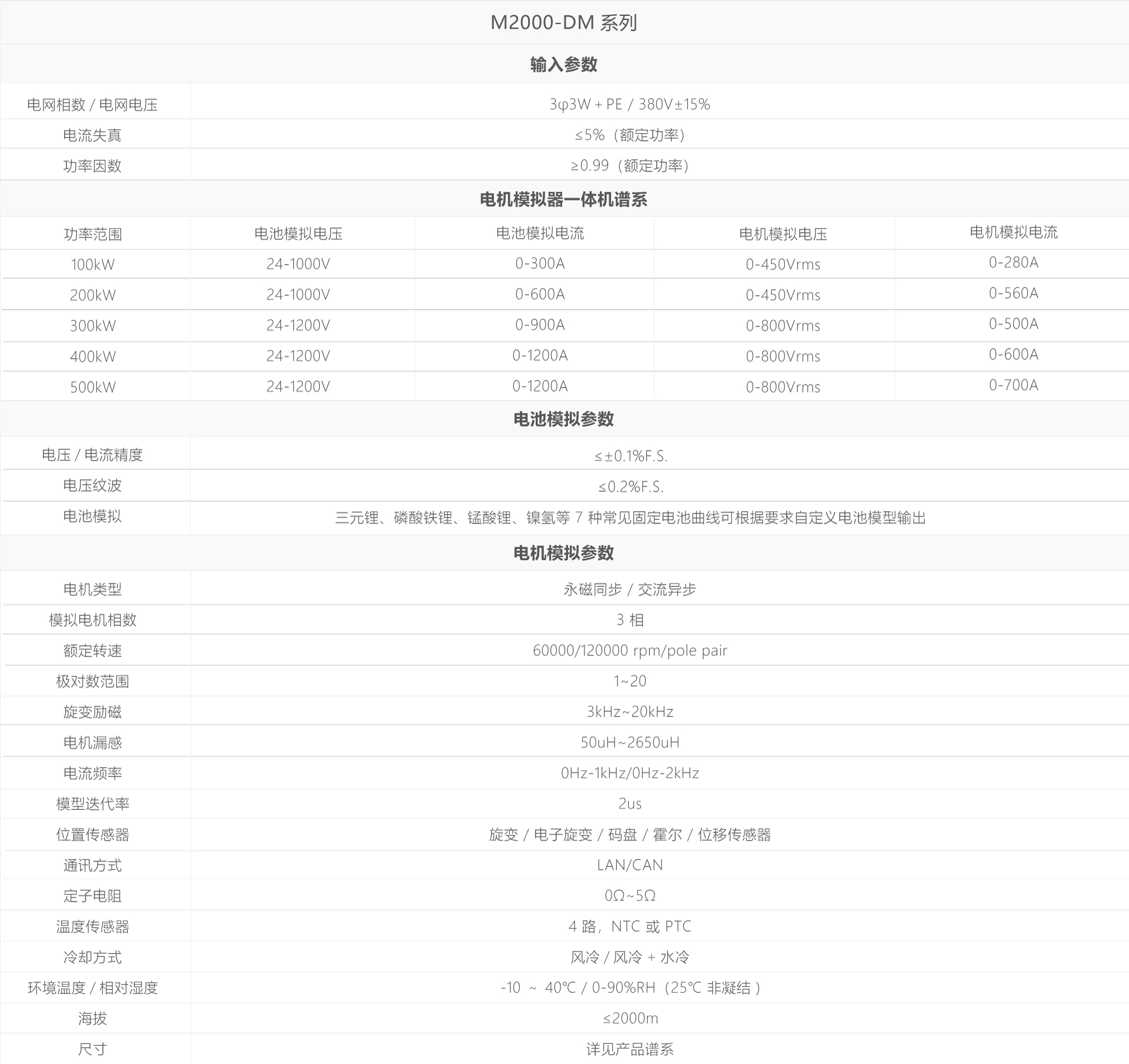Click the 电机模拟器一体机谱系 section heading
The height and width of the screenshot is (1064, 1129).
tap(563, 199)
